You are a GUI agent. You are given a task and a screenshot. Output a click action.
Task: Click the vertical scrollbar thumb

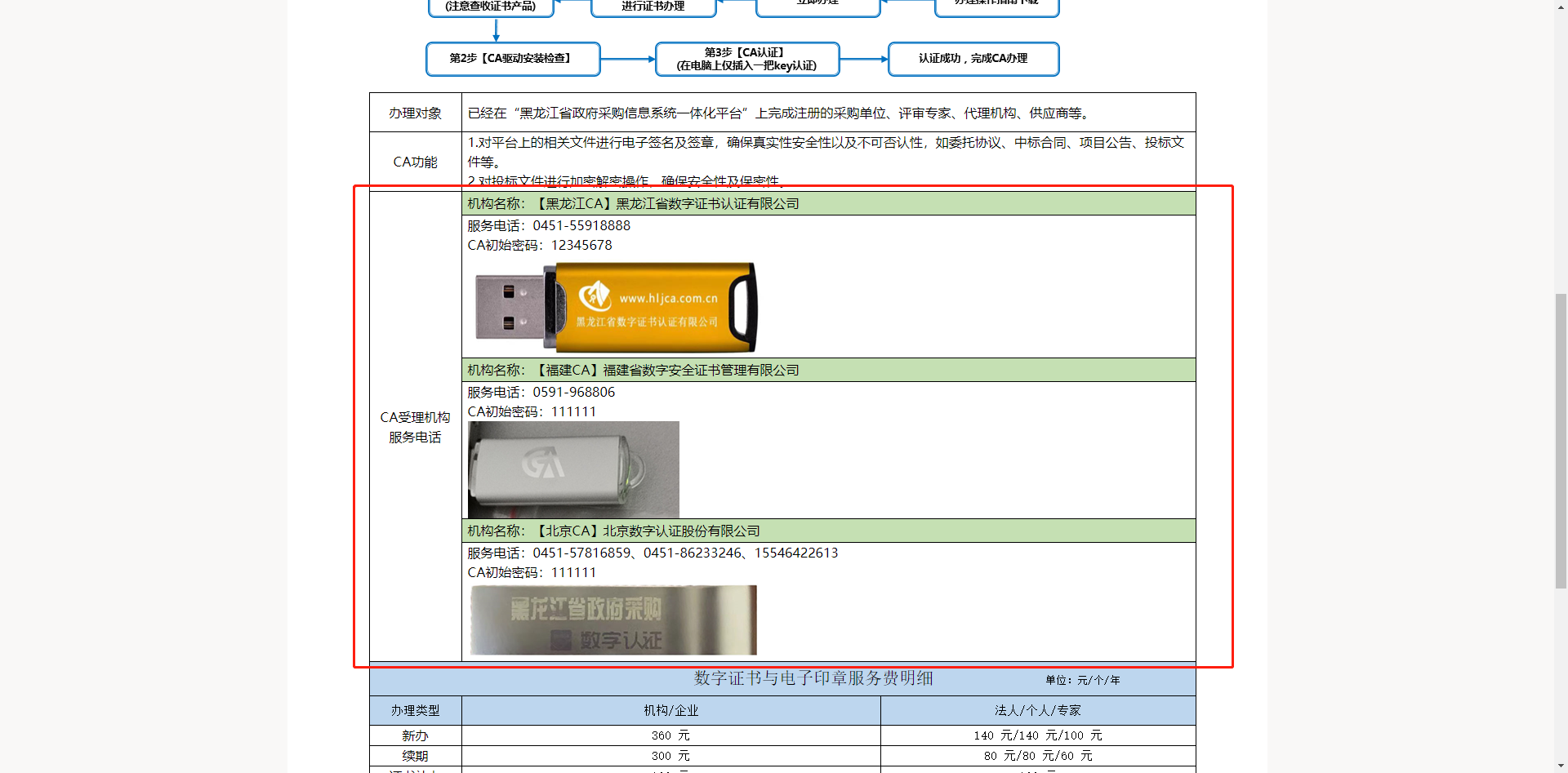[1561, 441]
